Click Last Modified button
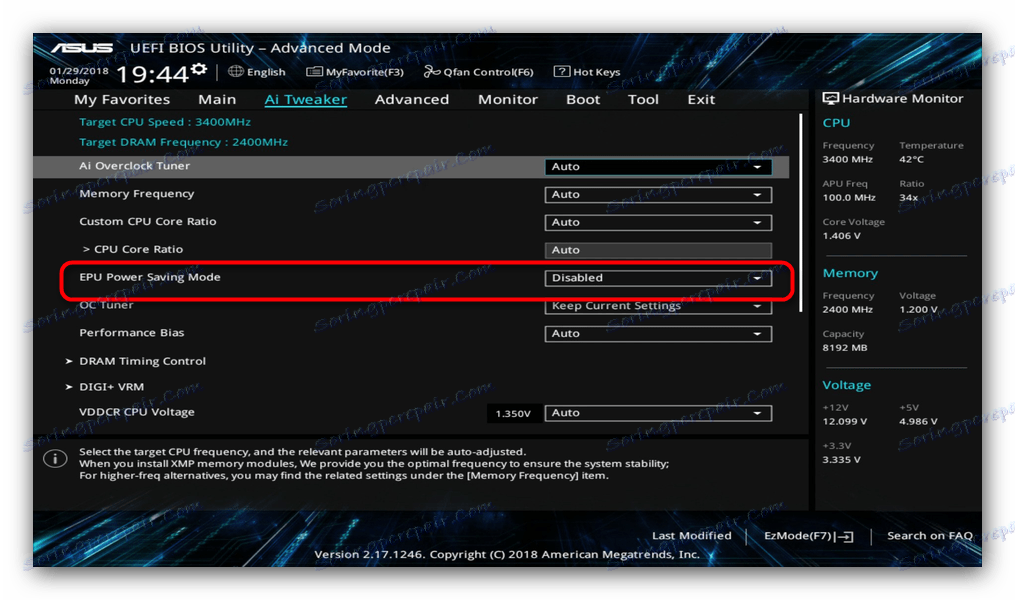 coord(691,536)
